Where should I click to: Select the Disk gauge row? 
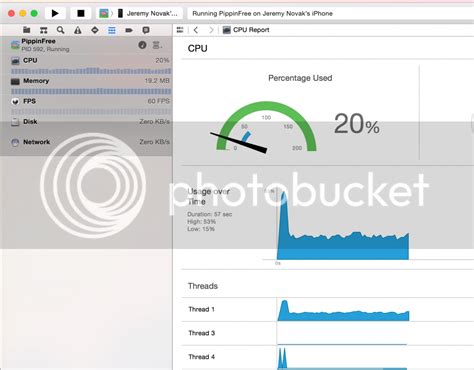click(86, 122)
